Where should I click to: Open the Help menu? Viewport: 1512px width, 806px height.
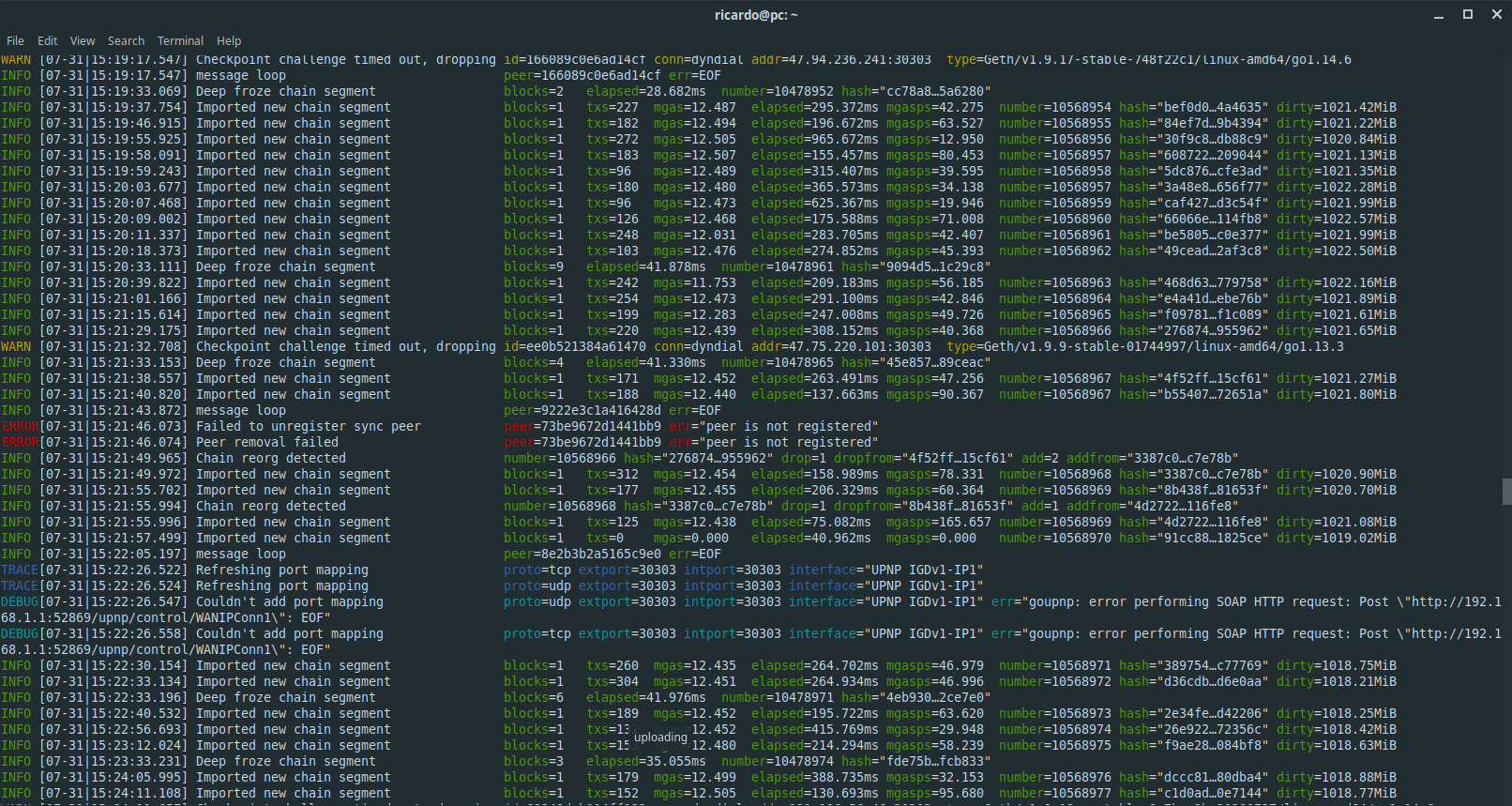[x=229, y=40]
